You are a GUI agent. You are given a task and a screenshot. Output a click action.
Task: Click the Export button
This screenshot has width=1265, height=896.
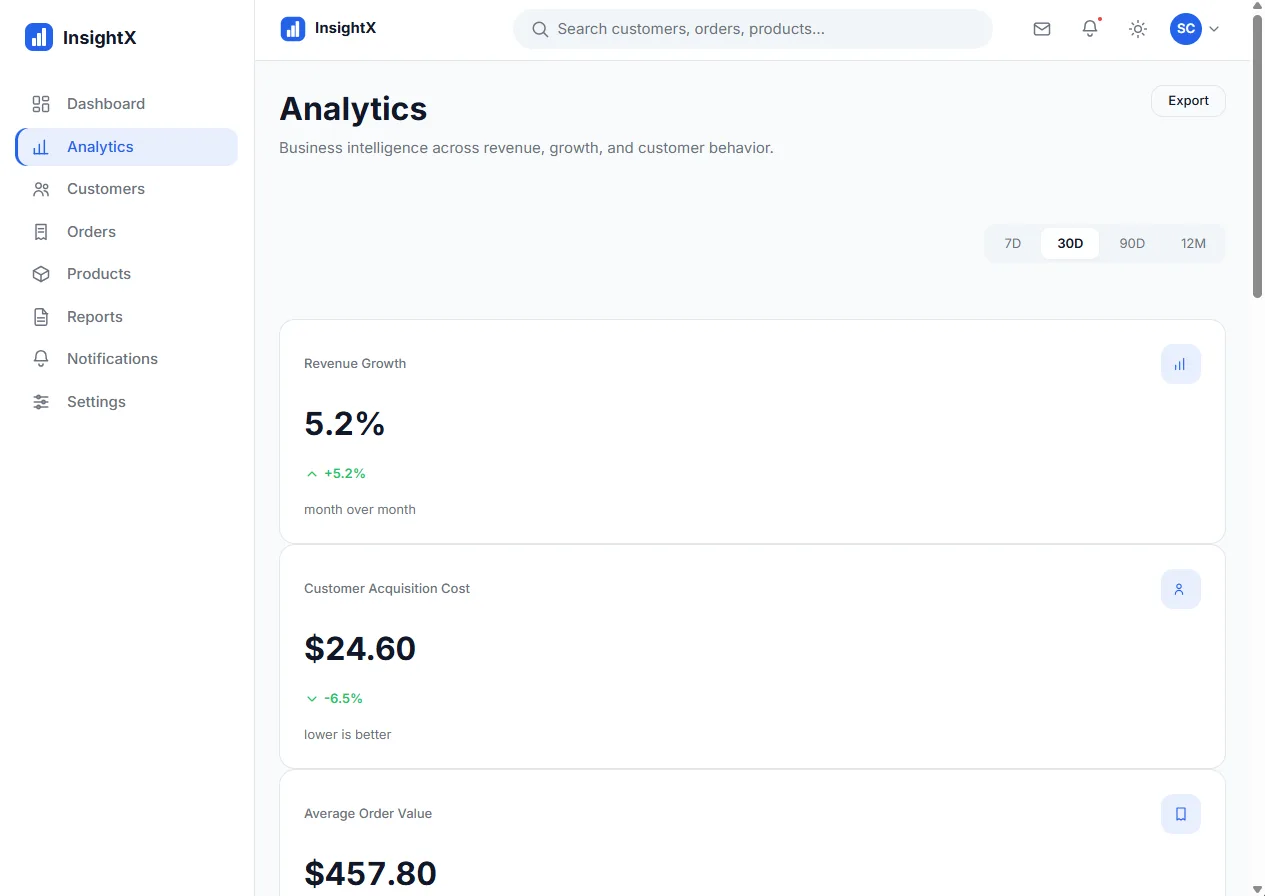click(1188, 101)
